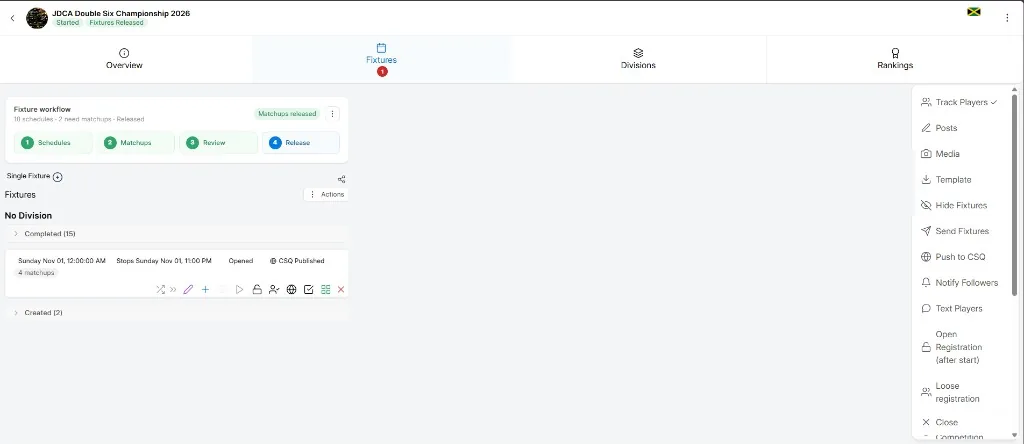Click the Fixtures Released status badge
Viewport: 1024px width, 444px height.
pos(118,22)
